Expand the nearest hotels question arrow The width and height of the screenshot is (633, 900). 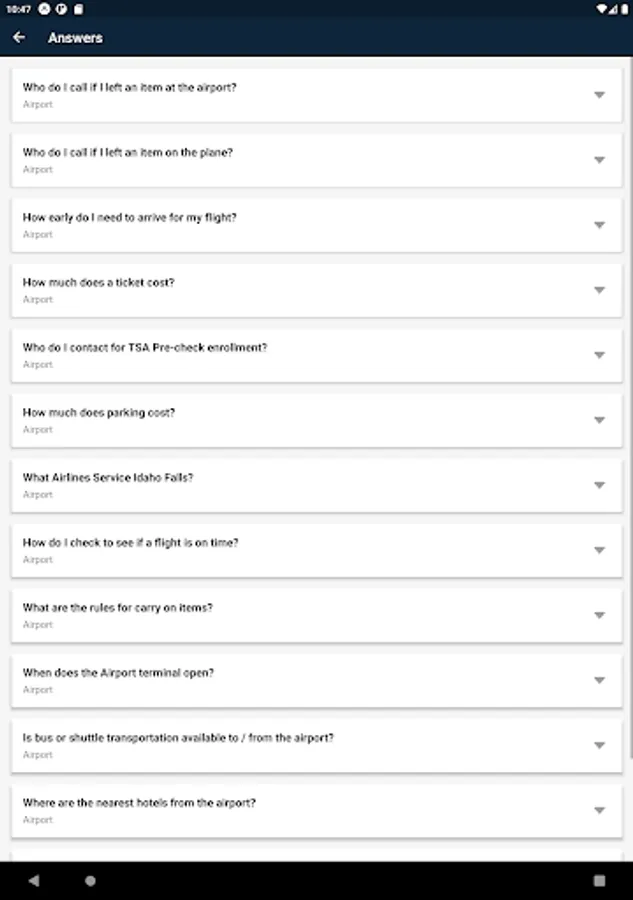[x=599, y=810]
